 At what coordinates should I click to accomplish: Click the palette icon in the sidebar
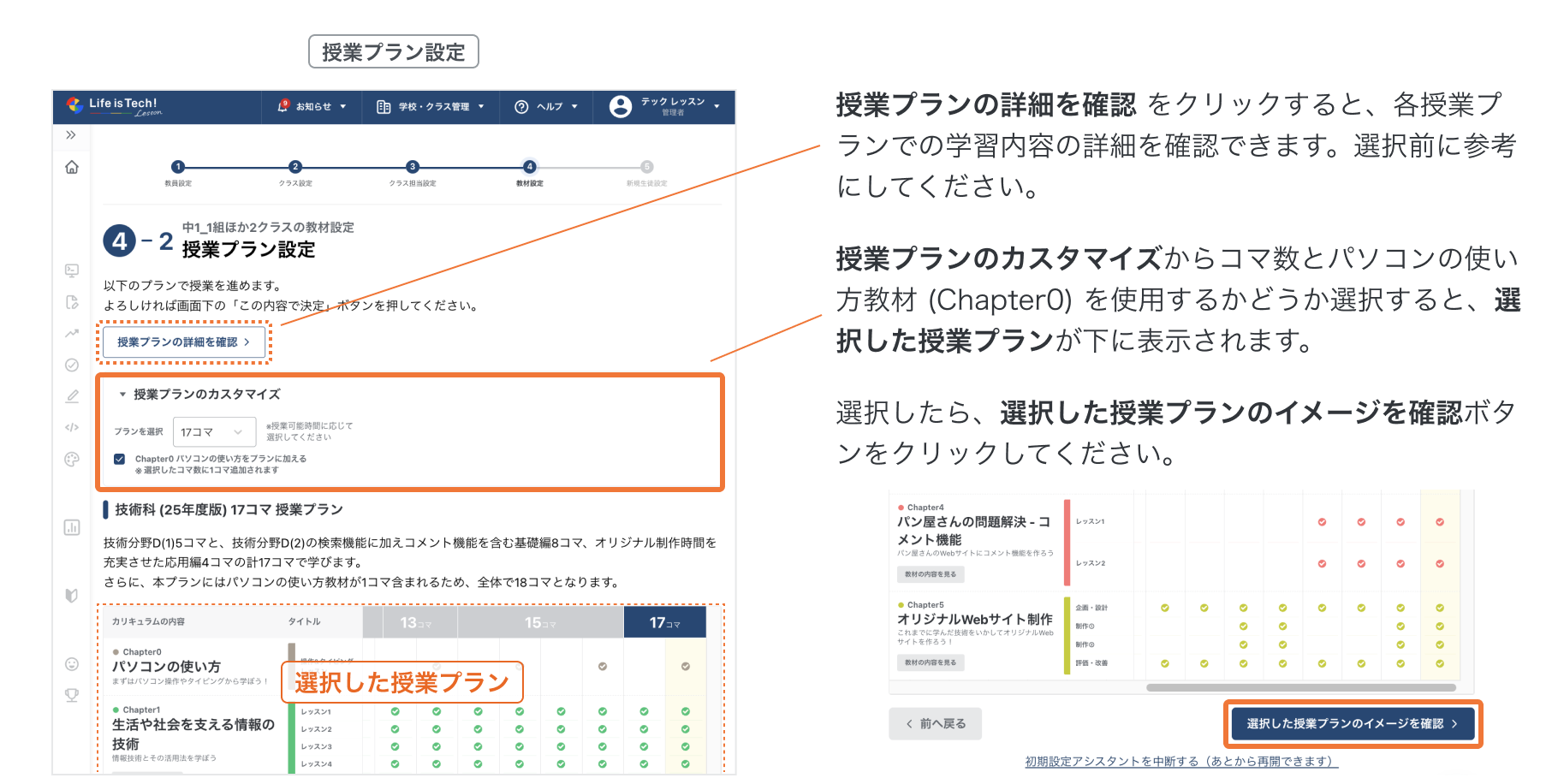click(72, 460)
